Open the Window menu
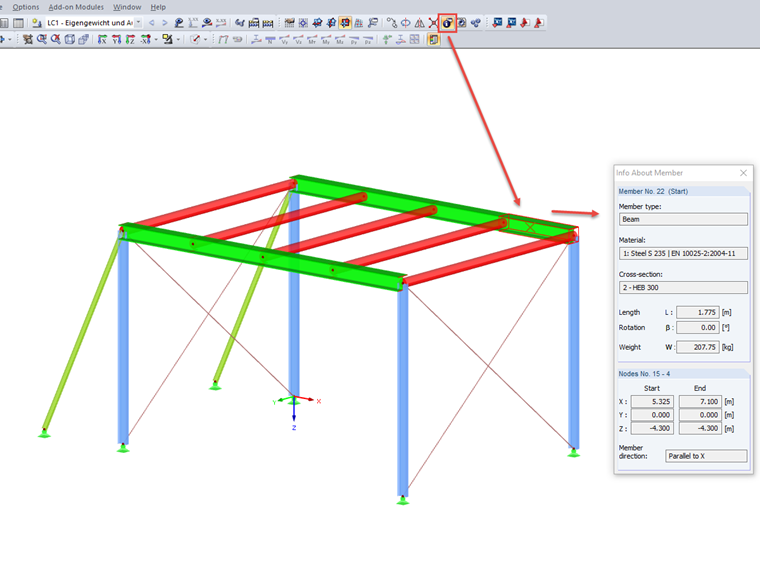 127,7
